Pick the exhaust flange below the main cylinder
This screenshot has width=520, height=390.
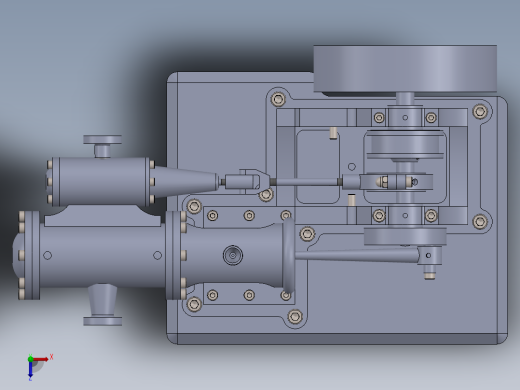(x=102, y=321)
